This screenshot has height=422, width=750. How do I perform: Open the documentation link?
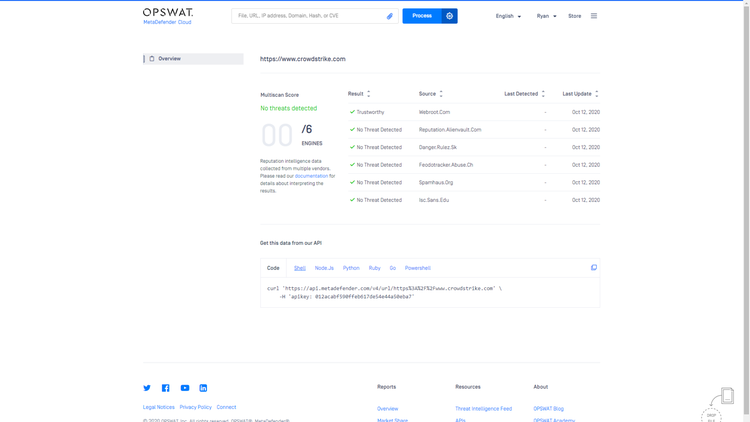pyautogui.click(x=311, y=176)
